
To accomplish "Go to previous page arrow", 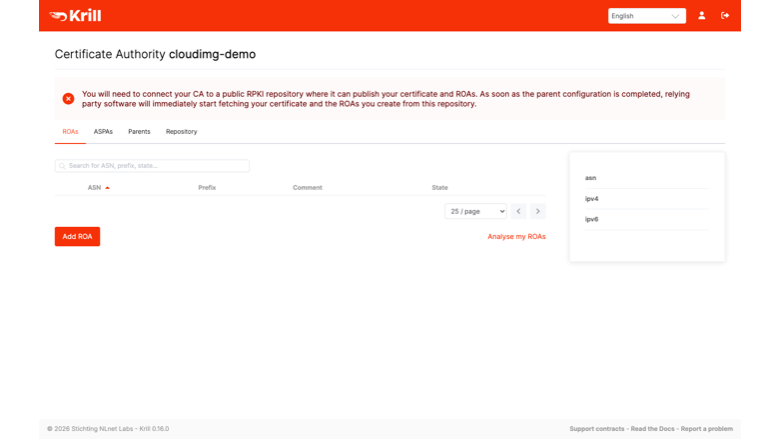I will [x=518, y=211].
